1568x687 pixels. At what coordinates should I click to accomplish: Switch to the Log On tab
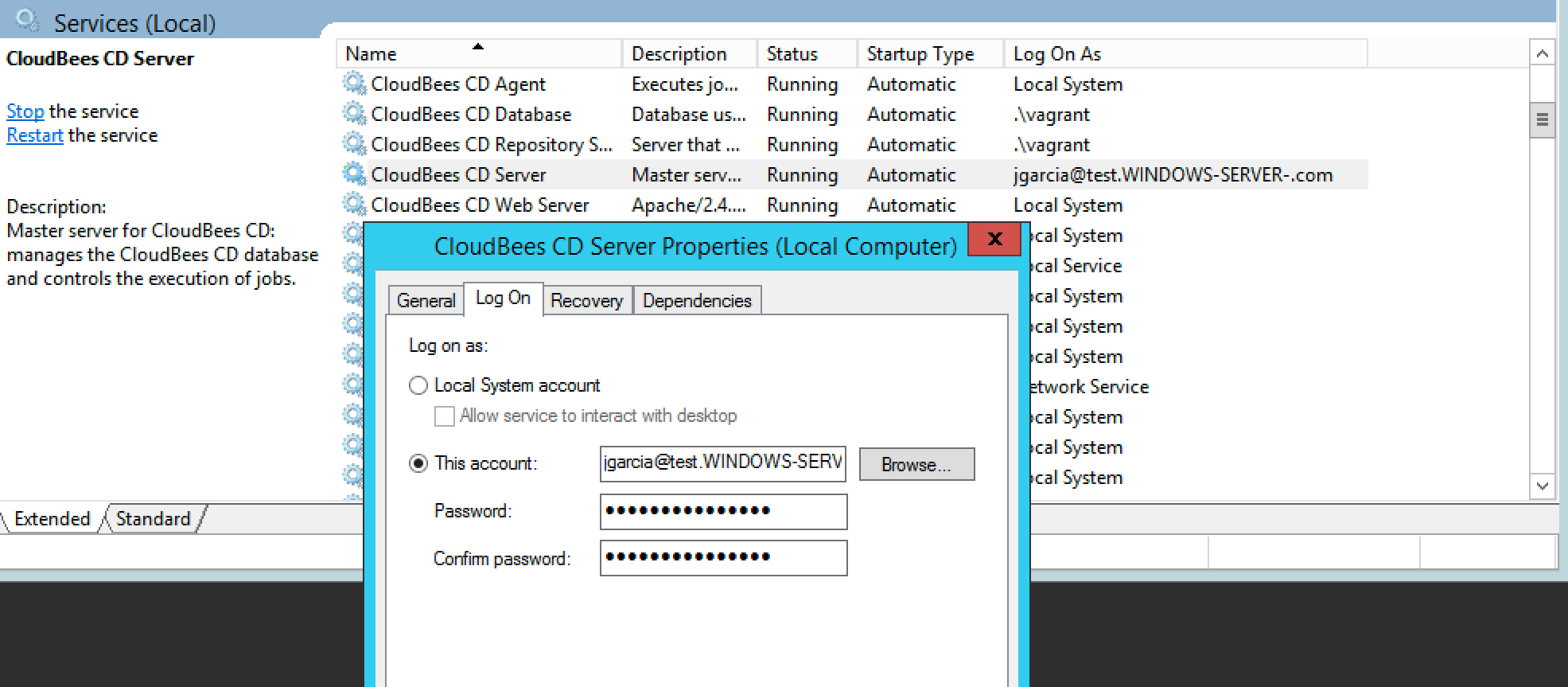503,299
